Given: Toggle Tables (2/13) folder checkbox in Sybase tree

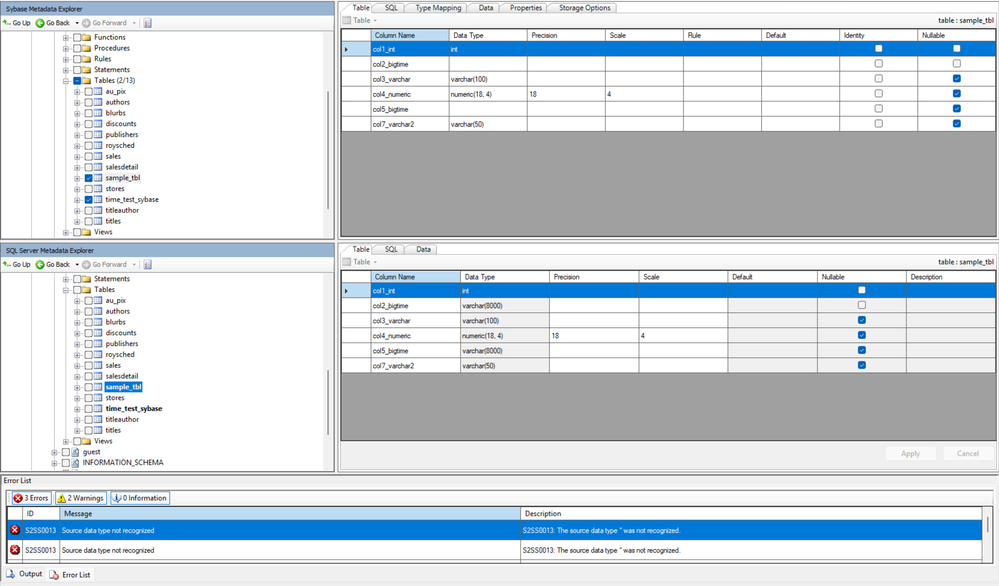Looking at the screenshot, I should pyautogui.click(x=77, y=81).
